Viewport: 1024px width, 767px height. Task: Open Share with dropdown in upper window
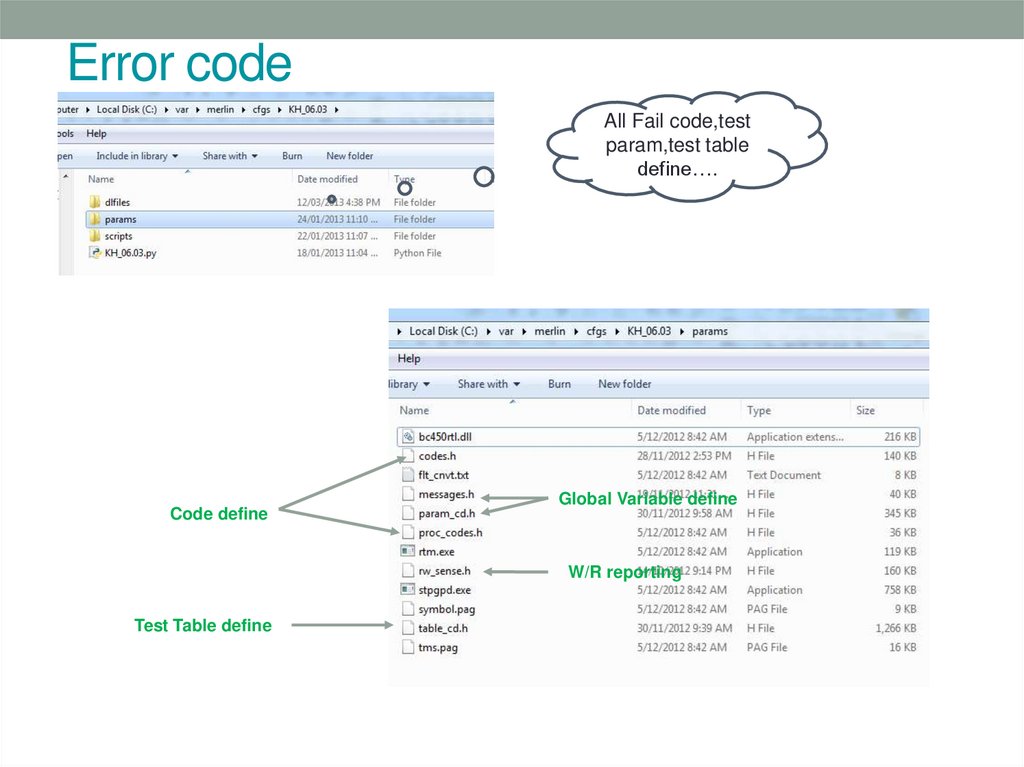point(230,155)
